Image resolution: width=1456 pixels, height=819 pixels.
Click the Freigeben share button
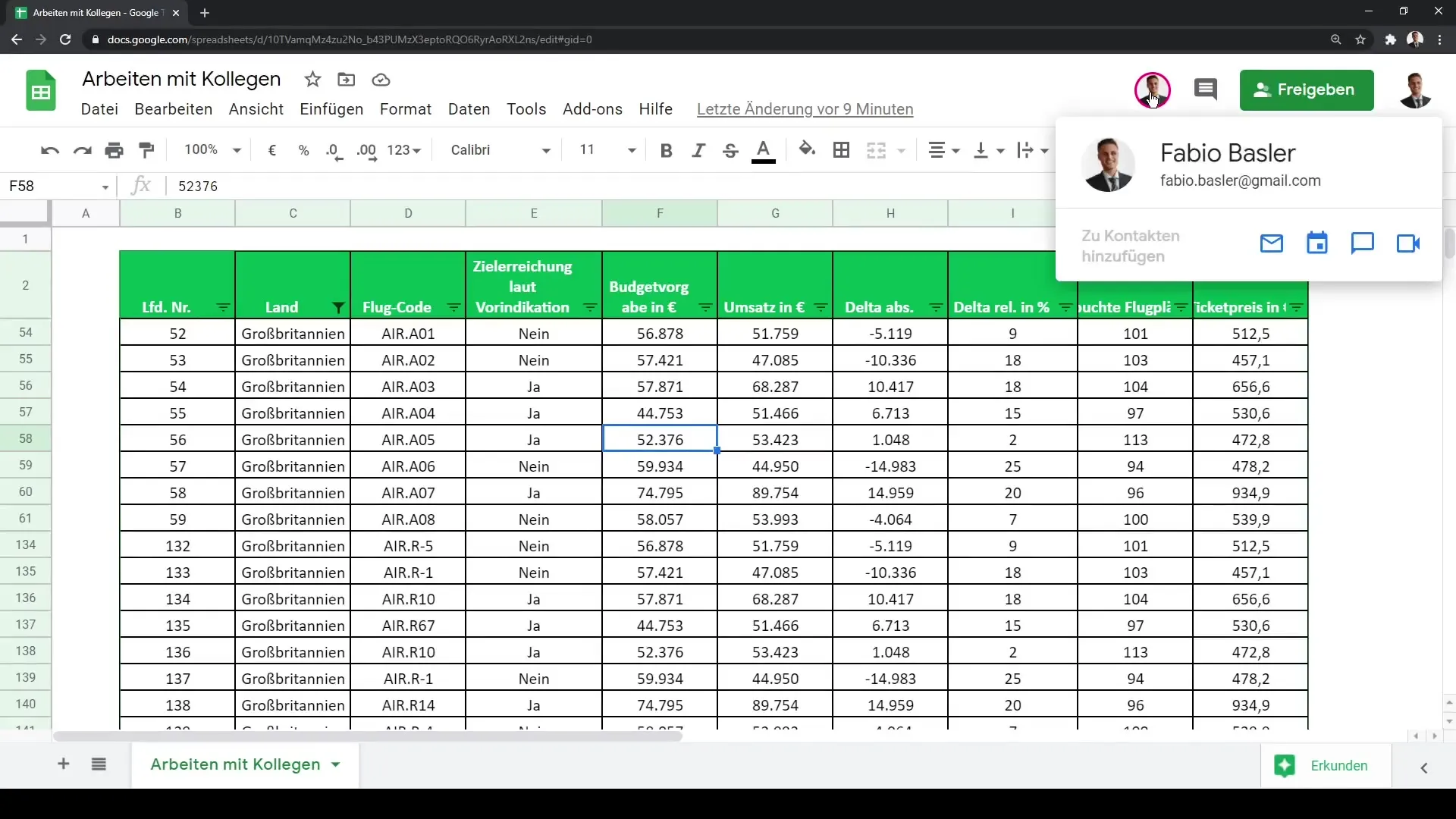coord(1307,89)
